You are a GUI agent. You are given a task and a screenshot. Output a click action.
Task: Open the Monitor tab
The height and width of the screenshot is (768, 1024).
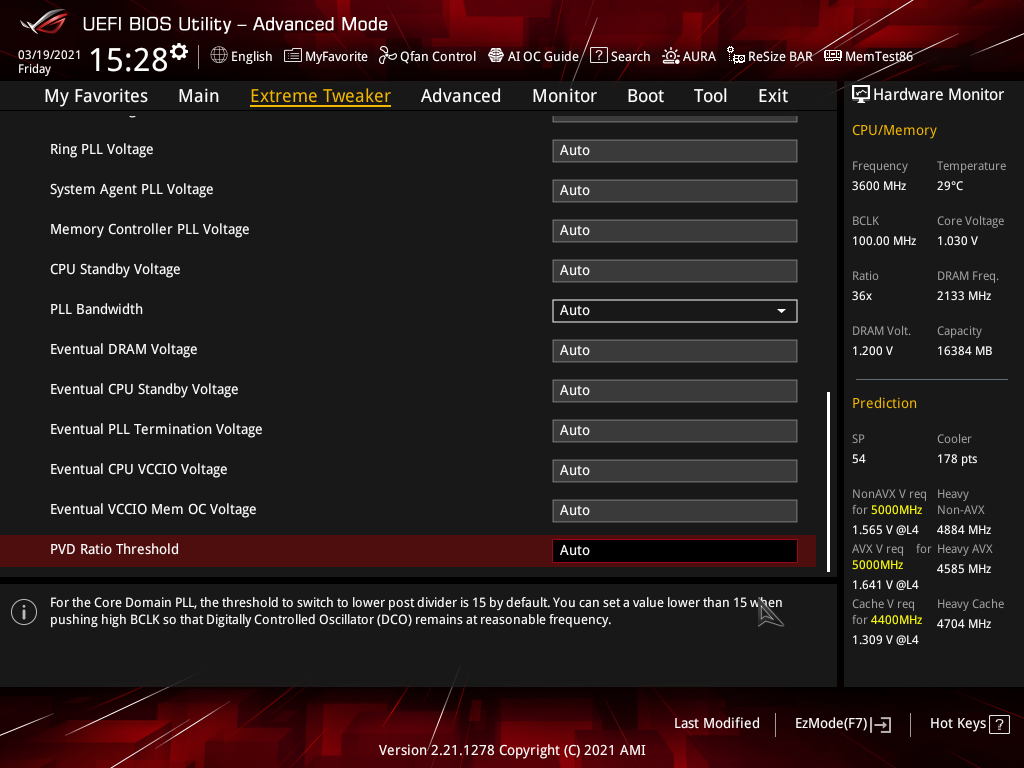[564, 96]
